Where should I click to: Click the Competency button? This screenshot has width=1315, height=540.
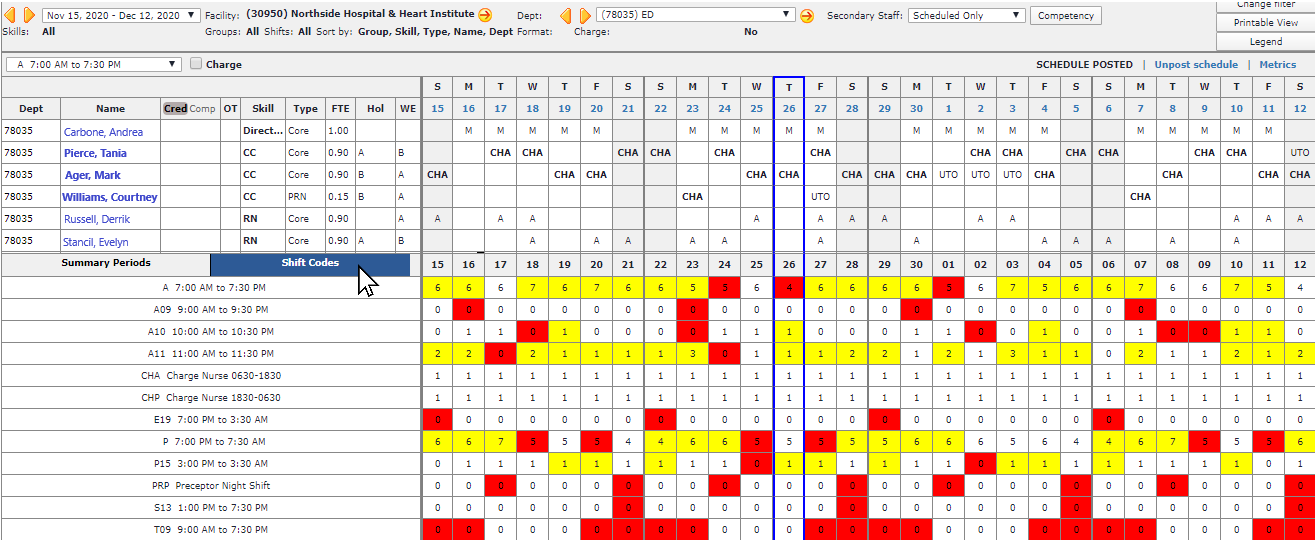(x=1066, y=16)
